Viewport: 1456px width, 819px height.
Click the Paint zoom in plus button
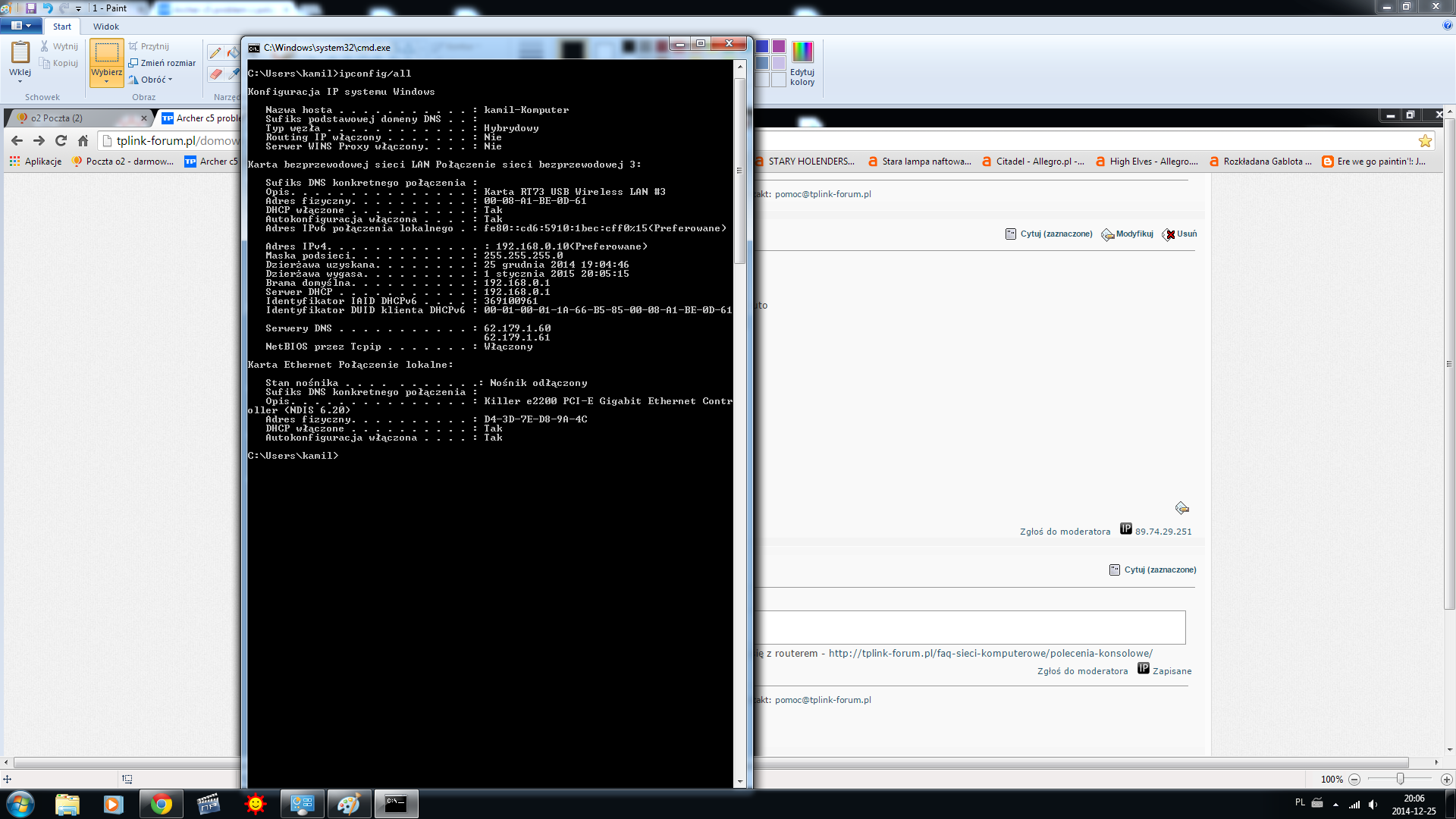[x=1446, y=780]
